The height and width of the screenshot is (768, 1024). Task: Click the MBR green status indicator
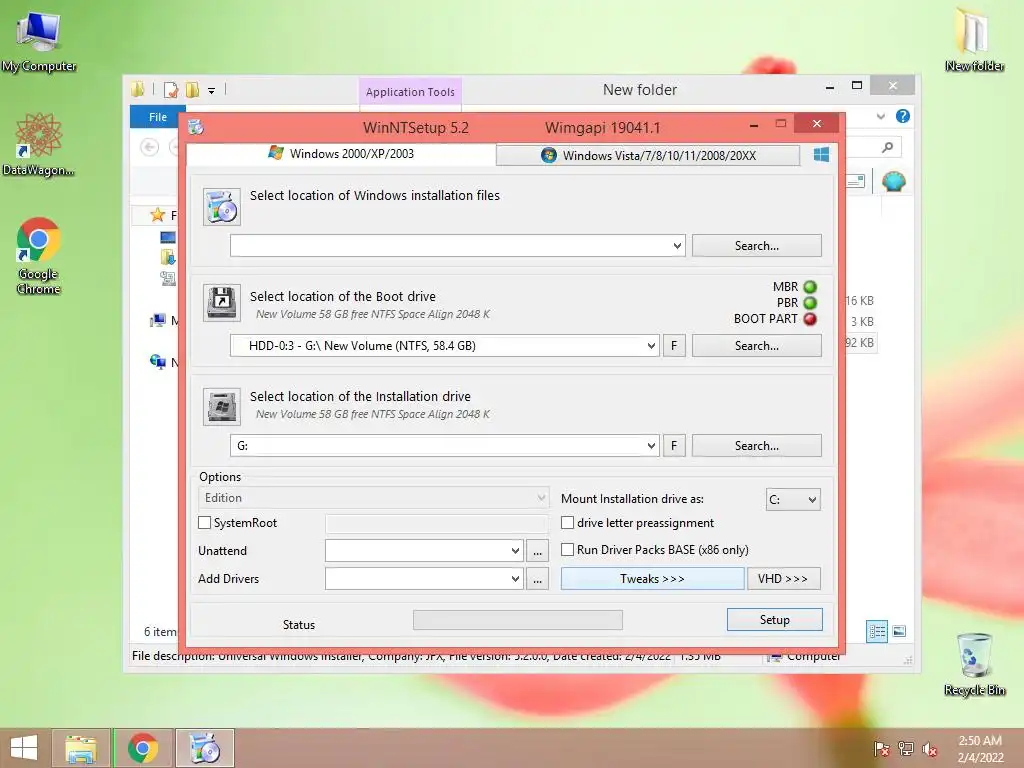(x=810, y=287)
